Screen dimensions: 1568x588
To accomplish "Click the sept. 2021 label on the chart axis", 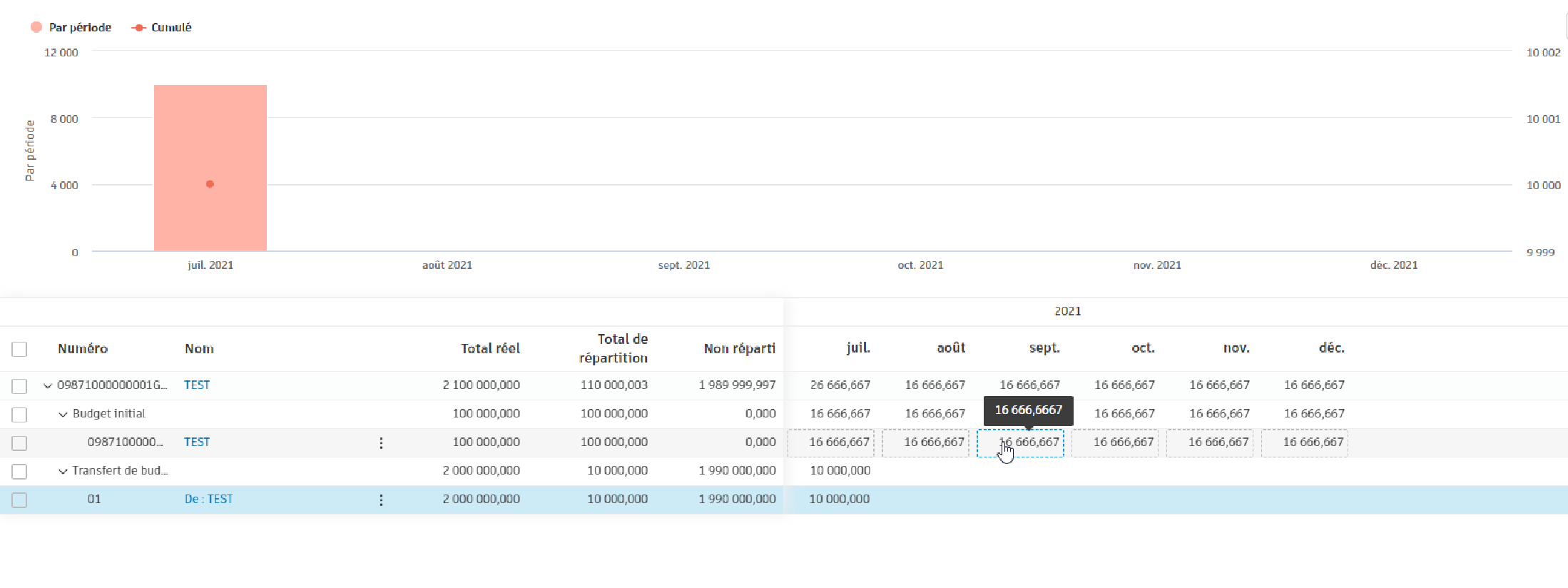I will tap(684, 265).
